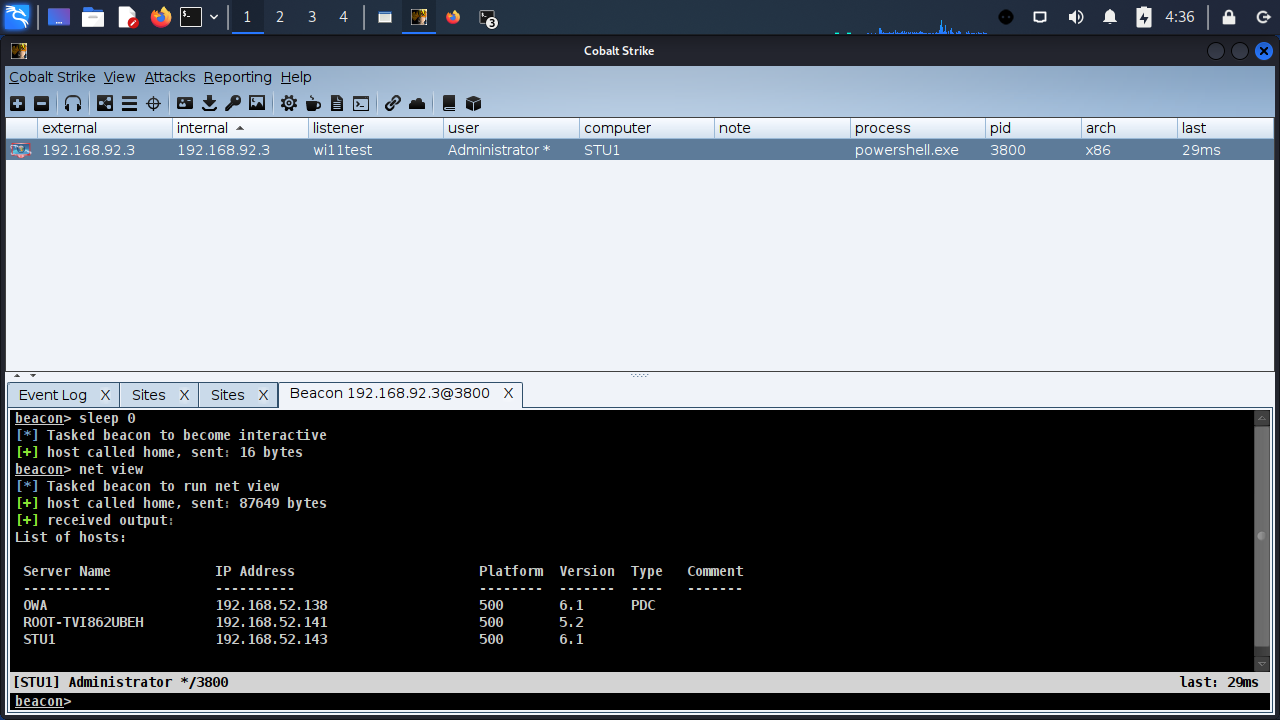This screenshot has height=720, width=1280.
Task: Open Help menu
Action: pyautogui.click(x=296, y=77)
